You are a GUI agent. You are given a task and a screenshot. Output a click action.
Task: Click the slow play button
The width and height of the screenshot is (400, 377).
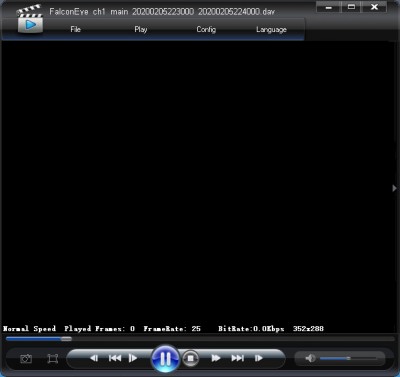[133, 358]
